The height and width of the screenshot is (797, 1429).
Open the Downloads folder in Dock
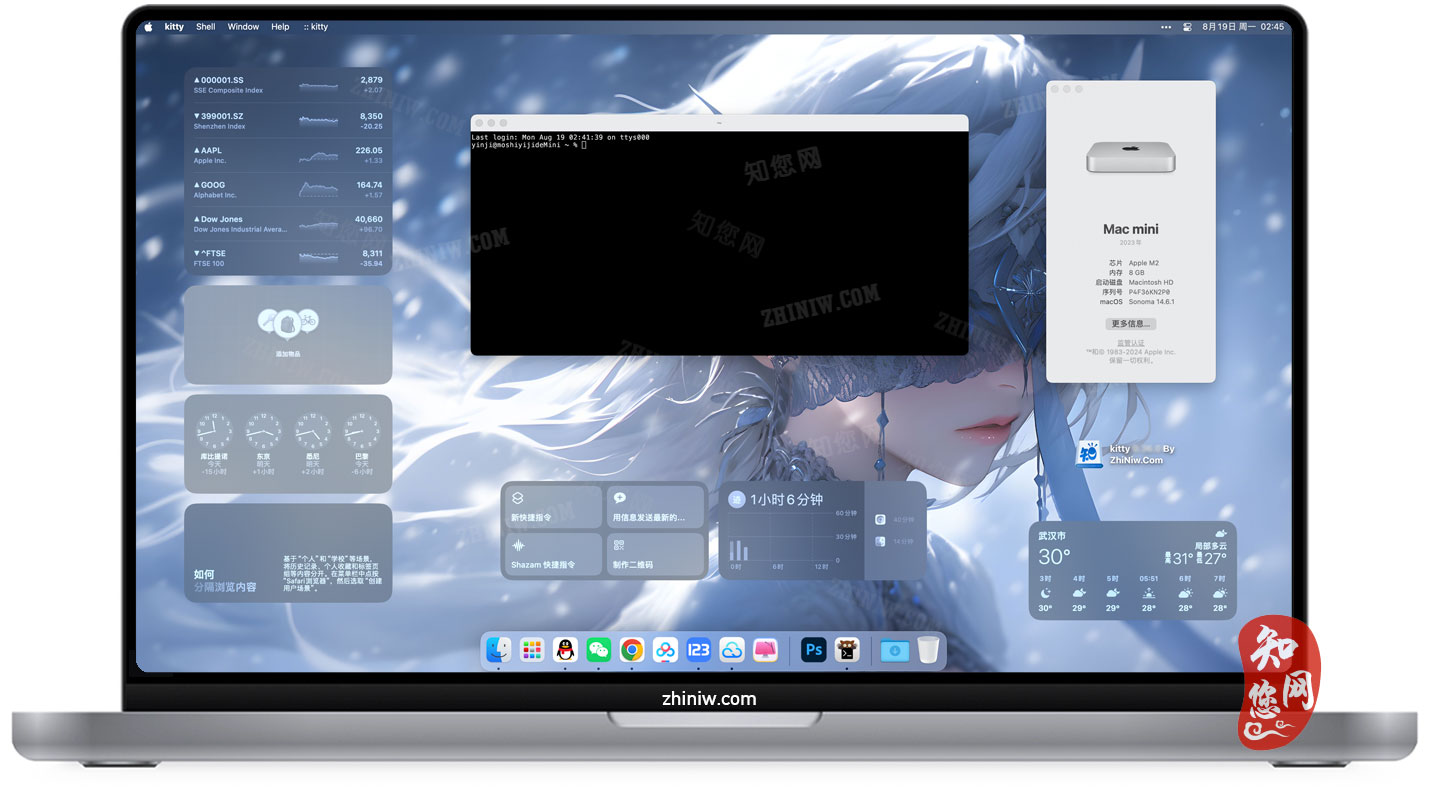click(895, 650)
